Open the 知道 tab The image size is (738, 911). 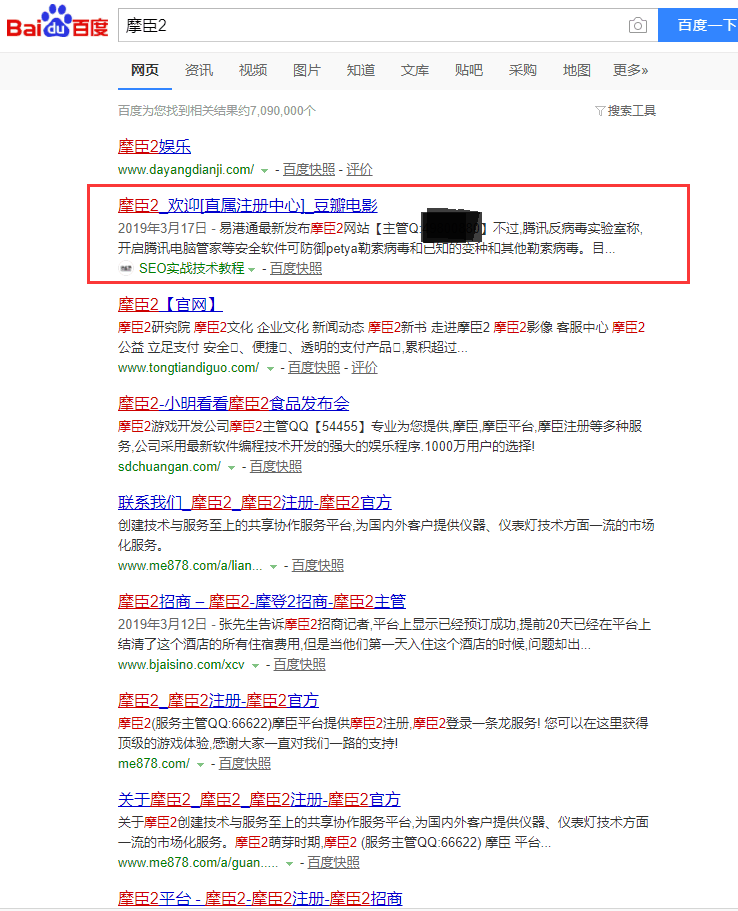pyautogui.click(x=361, y=70)
